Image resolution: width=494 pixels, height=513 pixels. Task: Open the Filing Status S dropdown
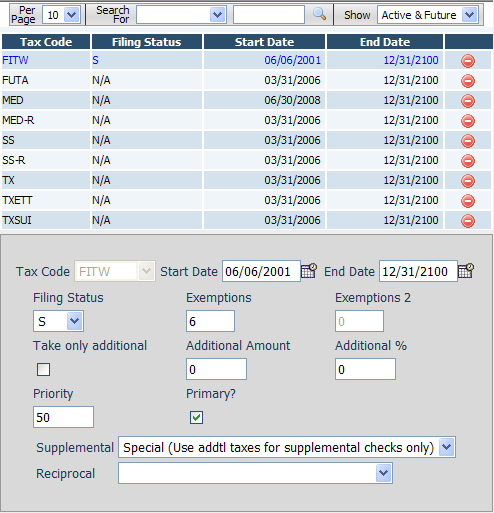pos(58,321)
